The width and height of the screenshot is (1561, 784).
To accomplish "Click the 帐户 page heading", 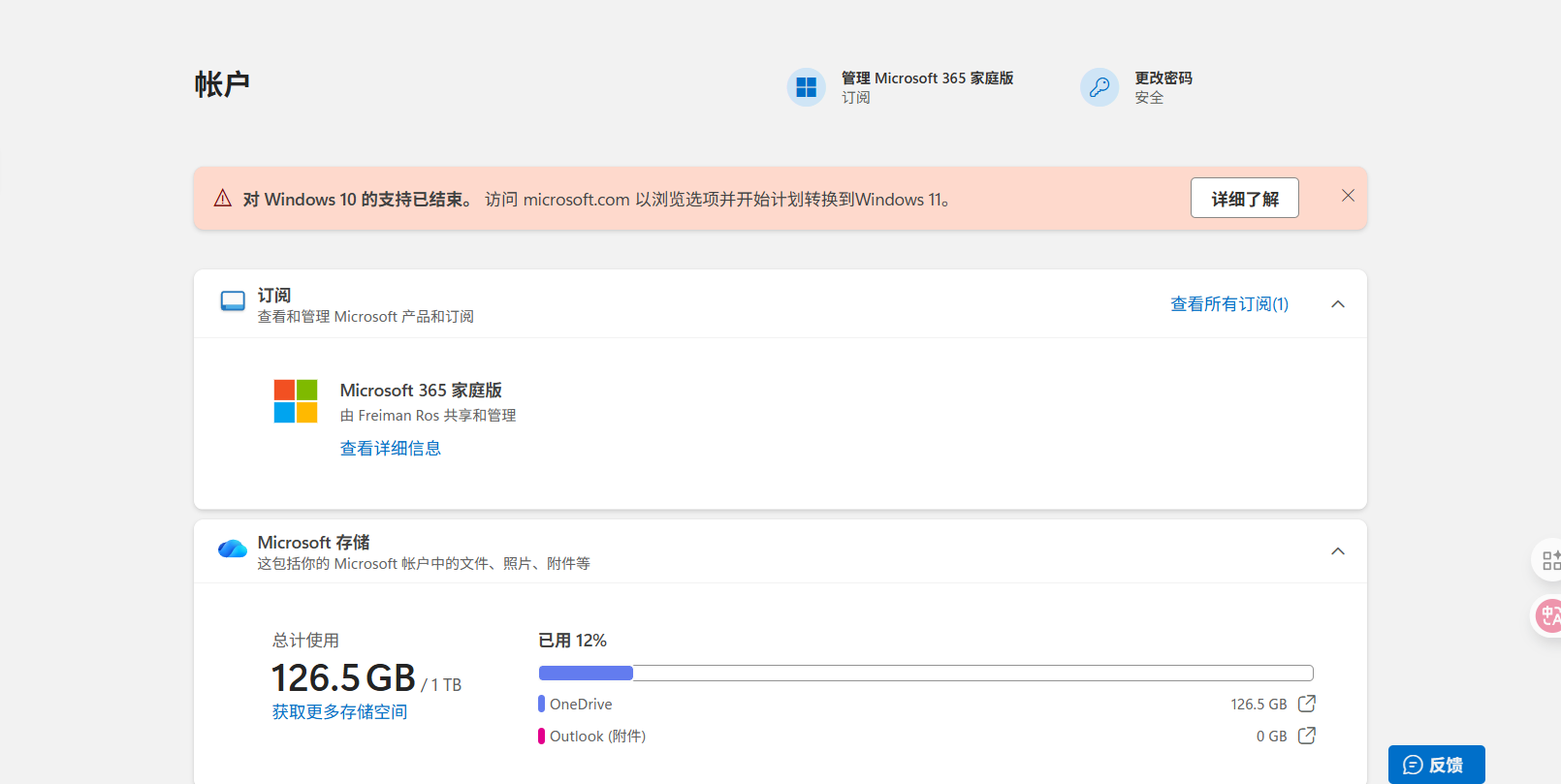I will tap(222, 84).
